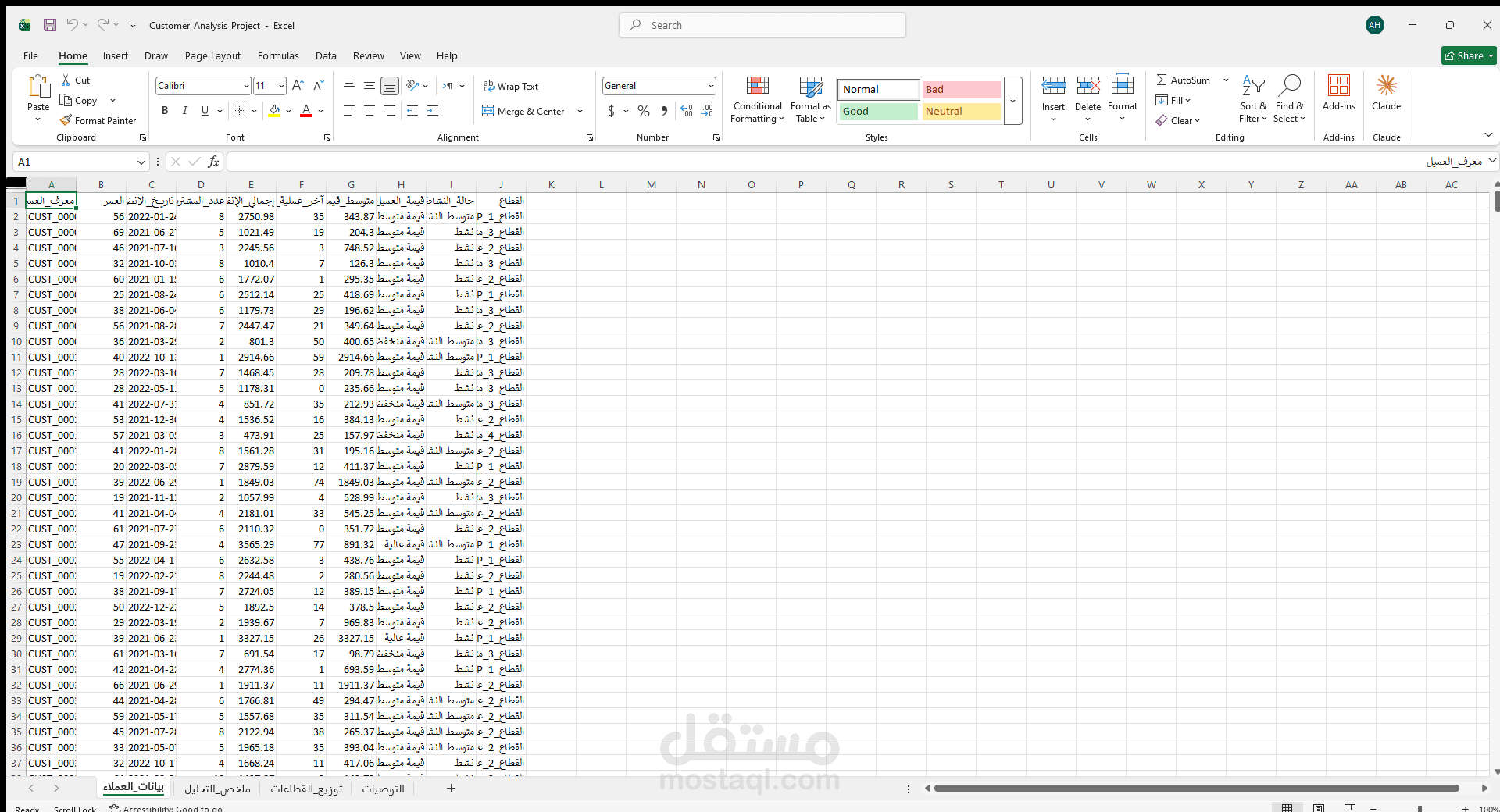Screen dimensions: 1500x812
Task: Click the Copy button
Action: click(x=79, y=101)
